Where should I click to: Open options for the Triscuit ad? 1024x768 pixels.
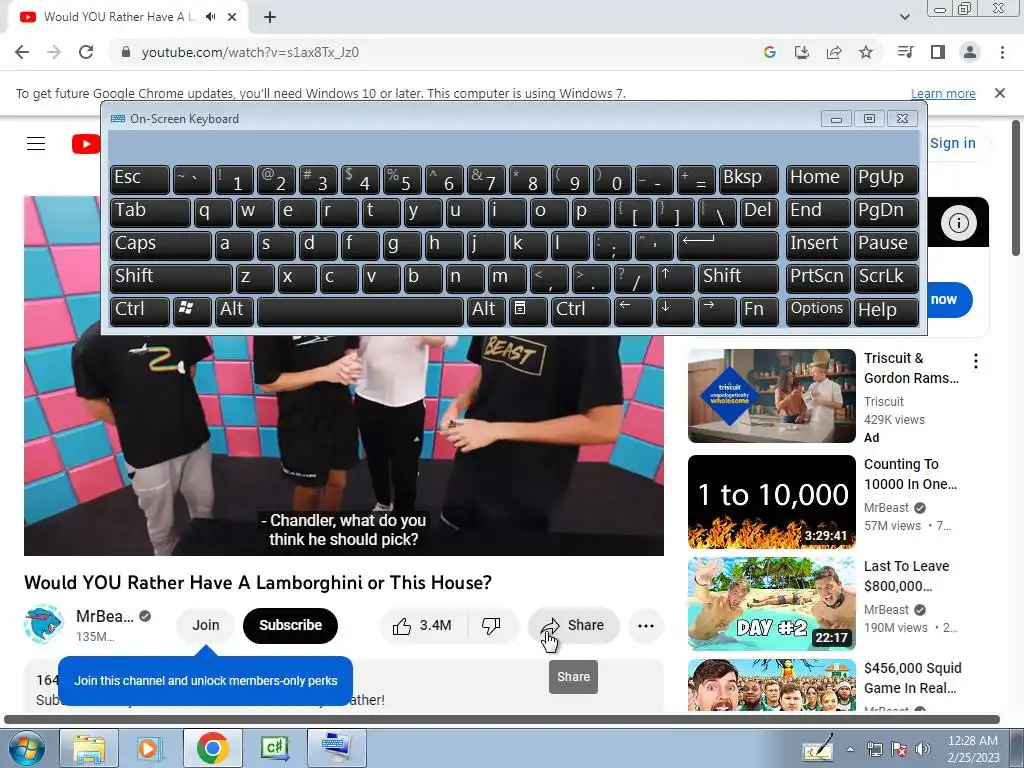pos(975,361)
